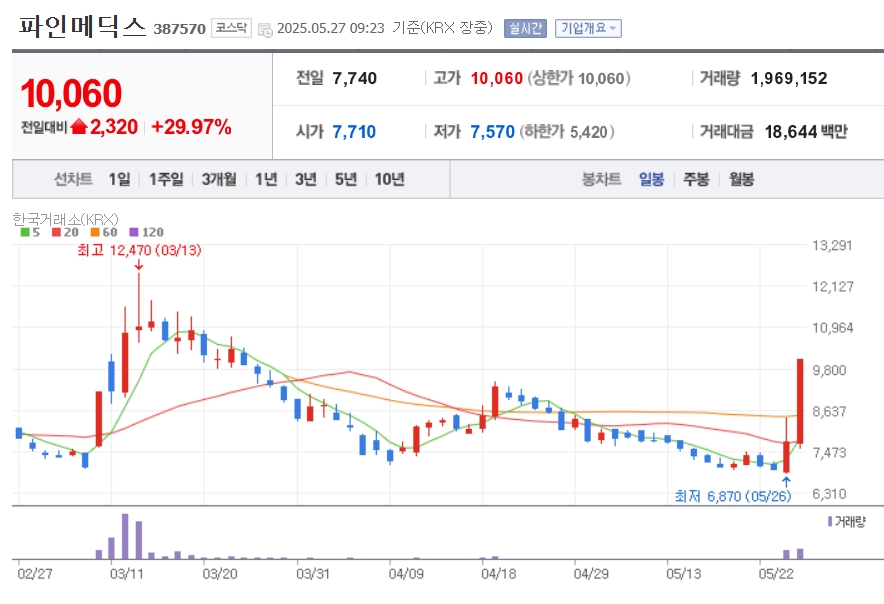Click the purple 120-day moving average swatch
Screen dimensions: 884x604
[134, 232]
